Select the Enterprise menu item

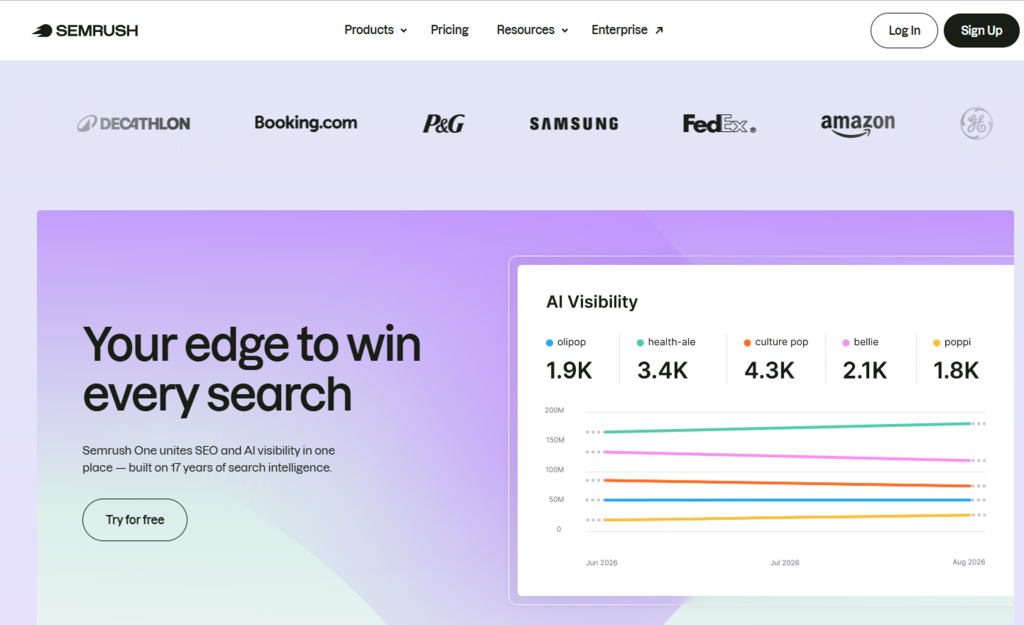pos(620,30)
